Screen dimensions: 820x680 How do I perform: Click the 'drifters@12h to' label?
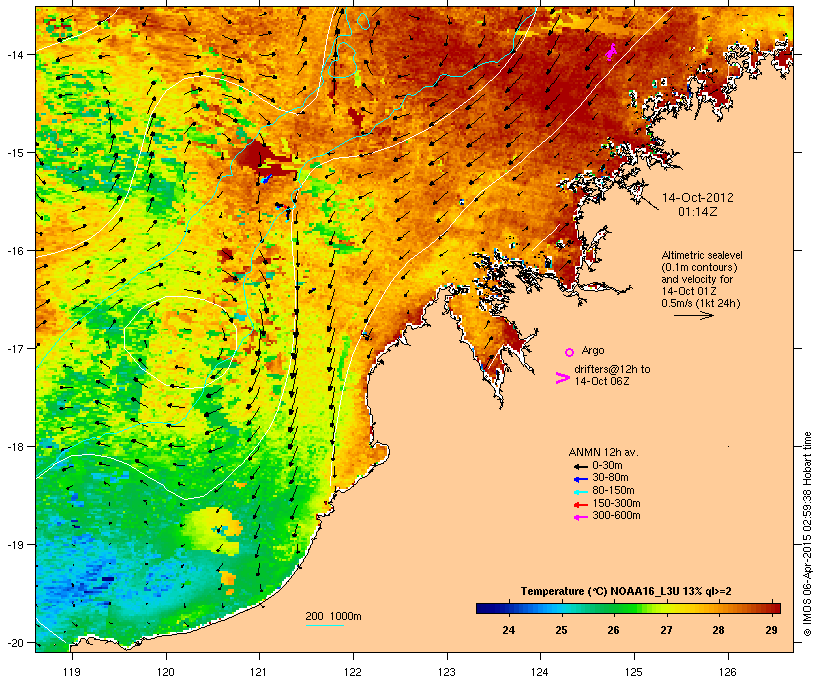pos(612,369)
